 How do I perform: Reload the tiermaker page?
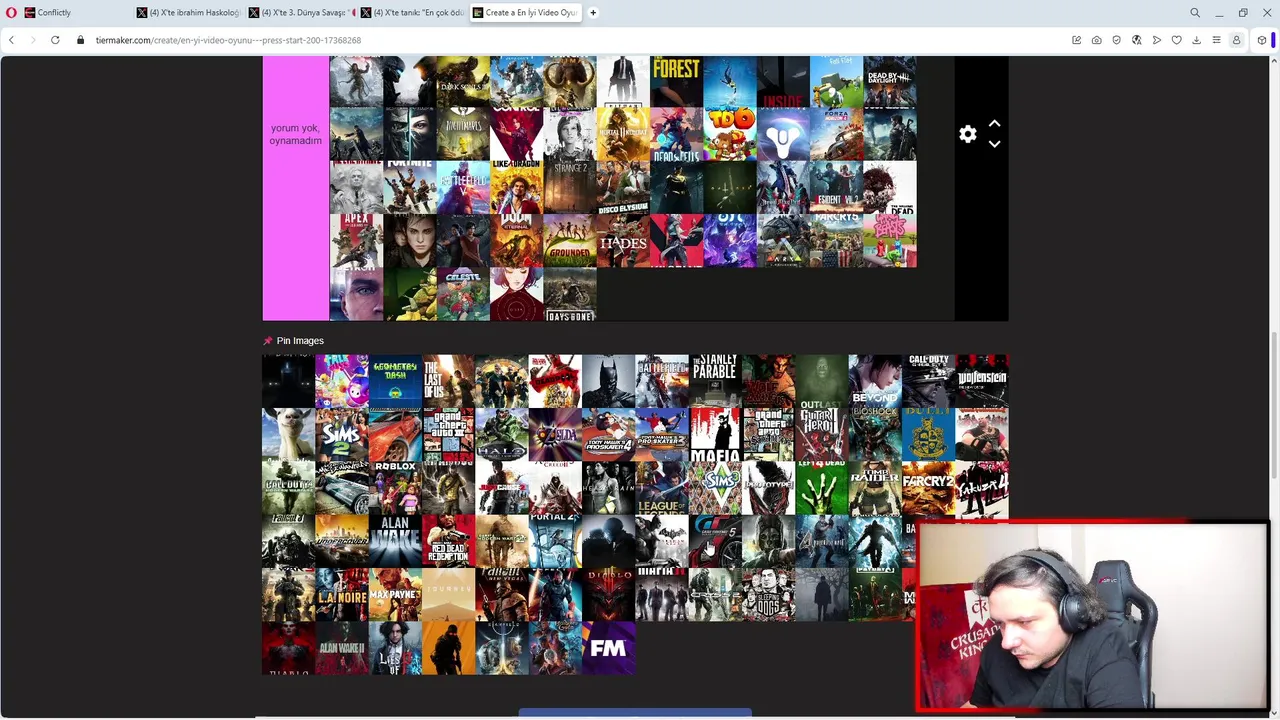pos(55,40)
